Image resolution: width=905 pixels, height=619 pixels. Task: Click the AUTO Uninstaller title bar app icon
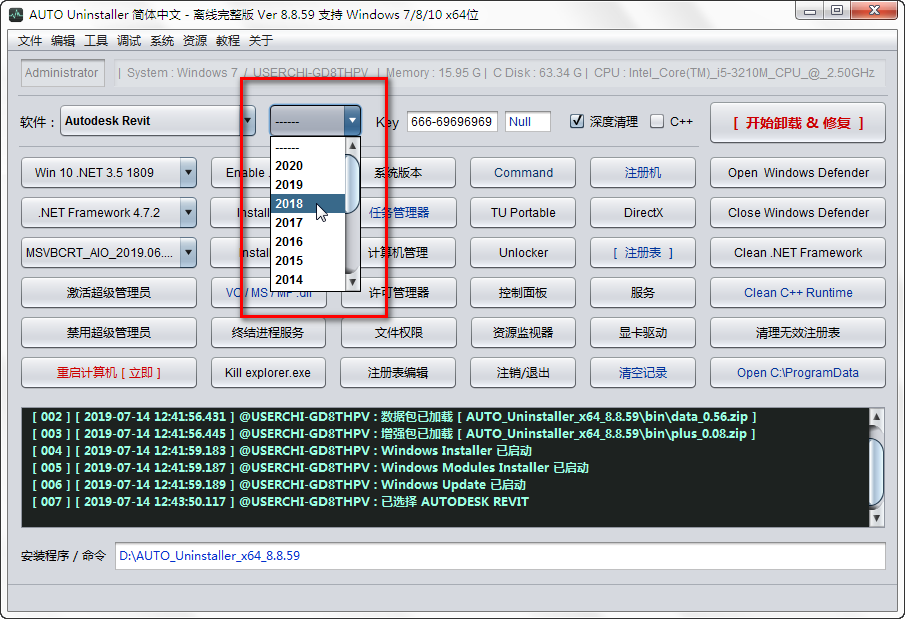(16, 14)
